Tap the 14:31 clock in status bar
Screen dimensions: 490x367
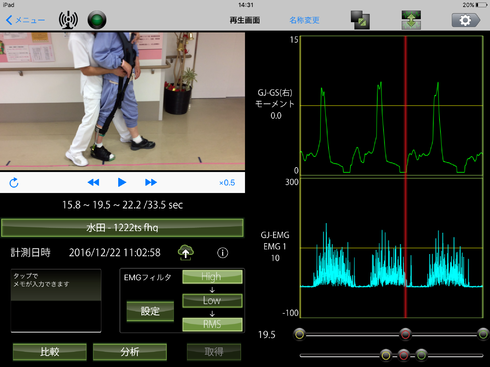(246, 5)
